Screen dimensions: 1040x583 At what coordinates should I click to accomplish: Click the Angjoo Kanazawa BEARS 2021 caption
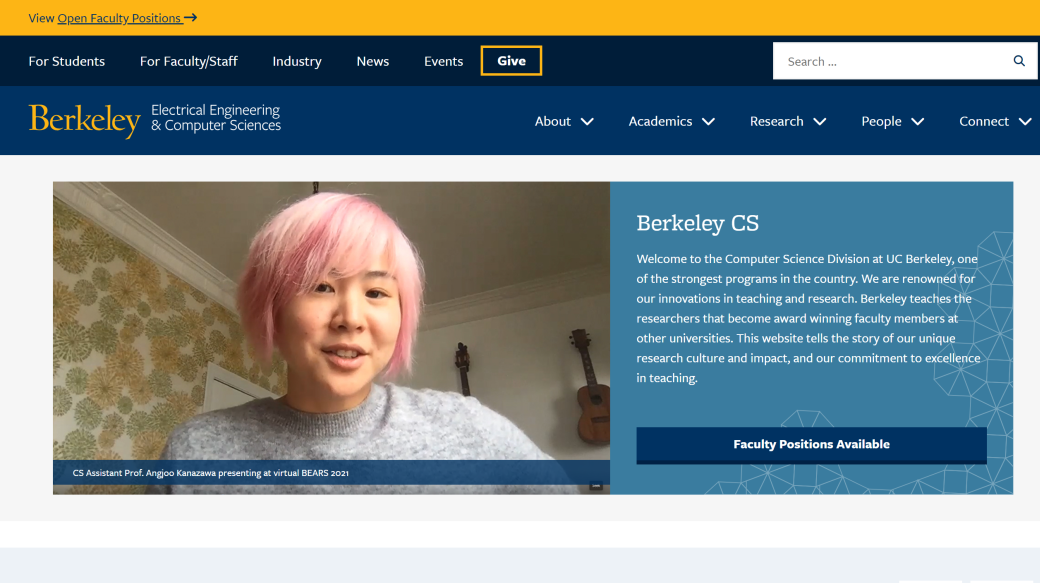point(210,473)
